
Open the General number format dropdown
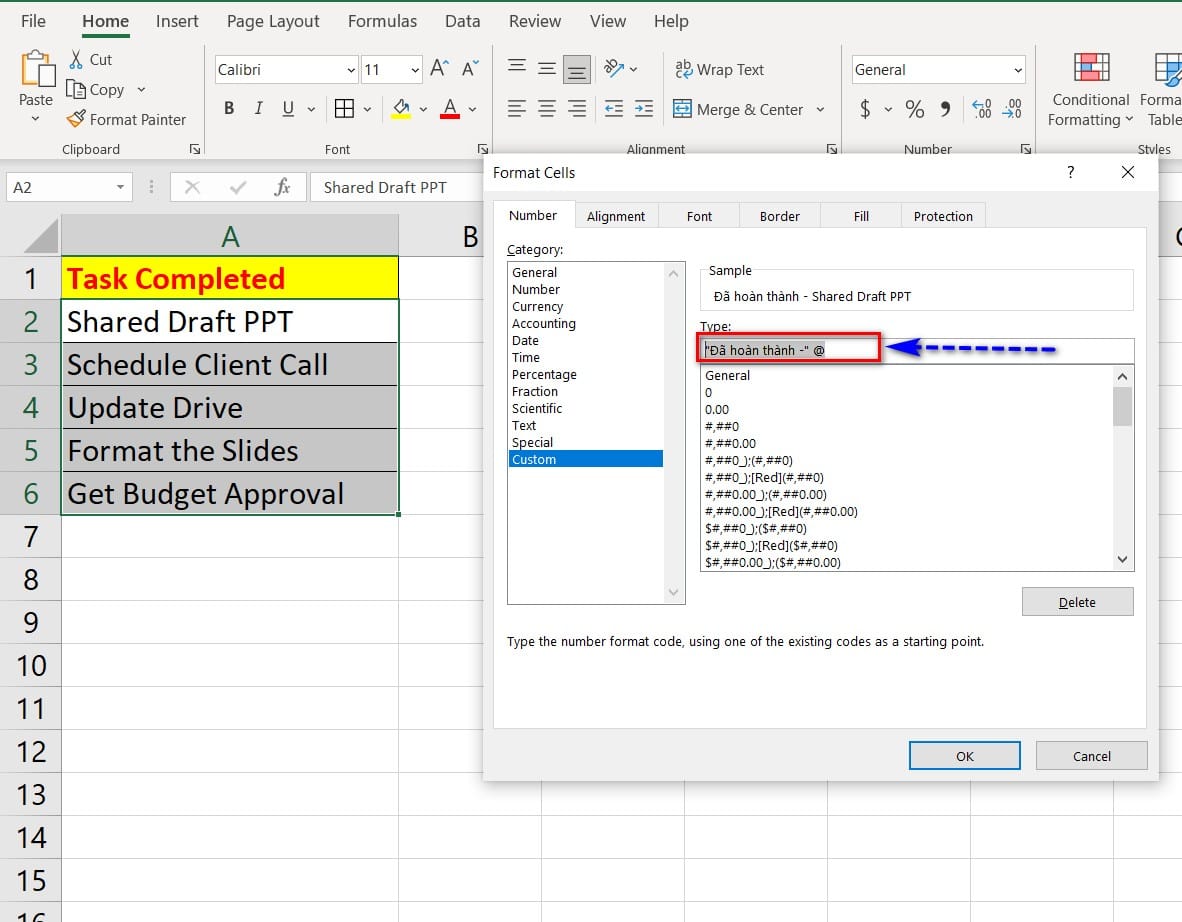click(1018, 70)
